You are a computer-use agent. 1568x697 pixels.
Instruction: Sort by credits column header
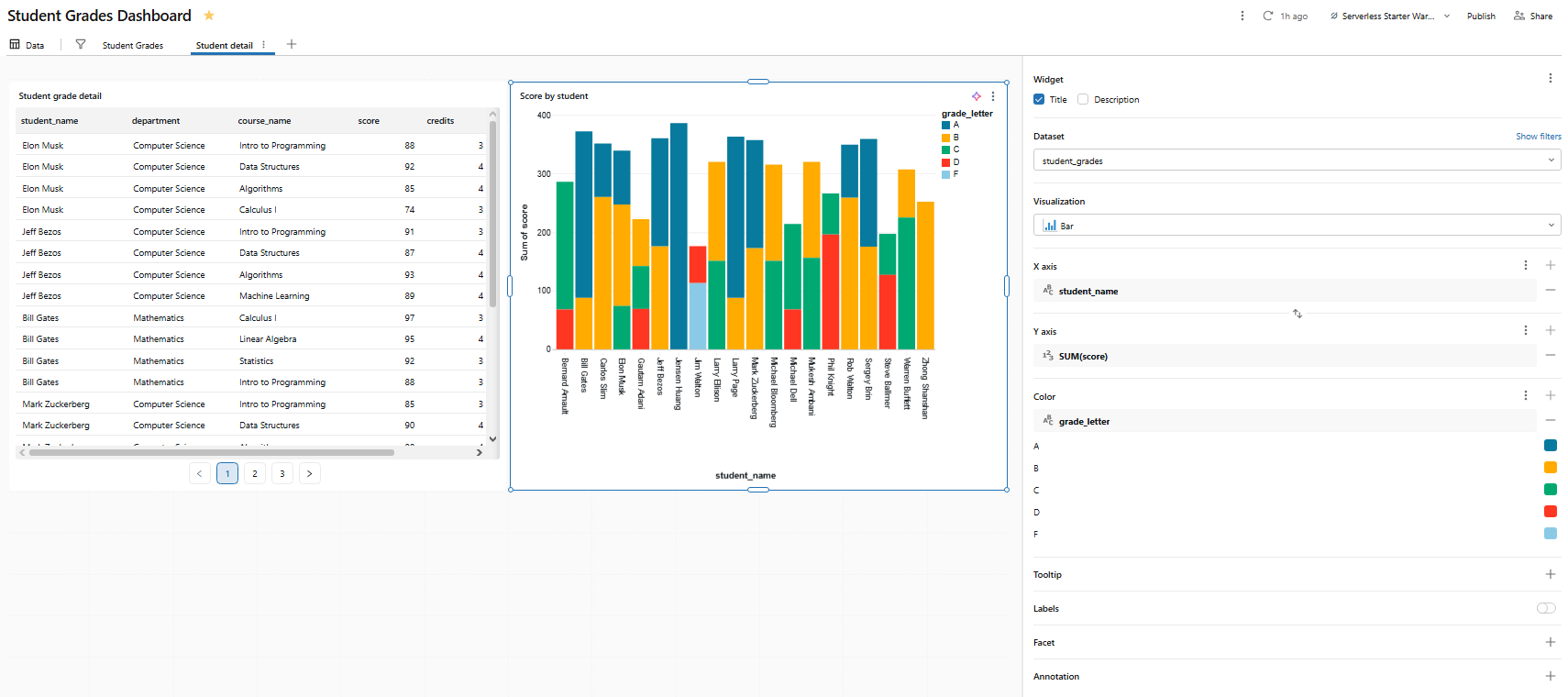coord(440,121)
